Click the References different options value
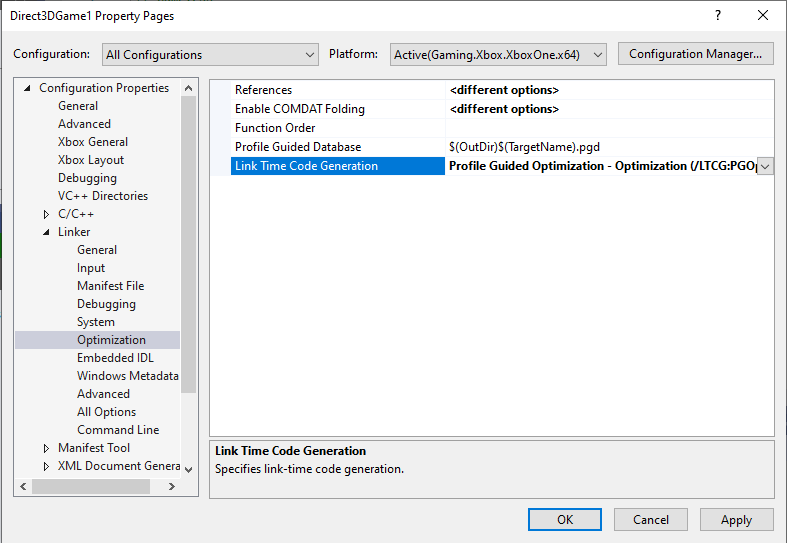The height and width of the screenshot is (543, 787). click(504, 90)
